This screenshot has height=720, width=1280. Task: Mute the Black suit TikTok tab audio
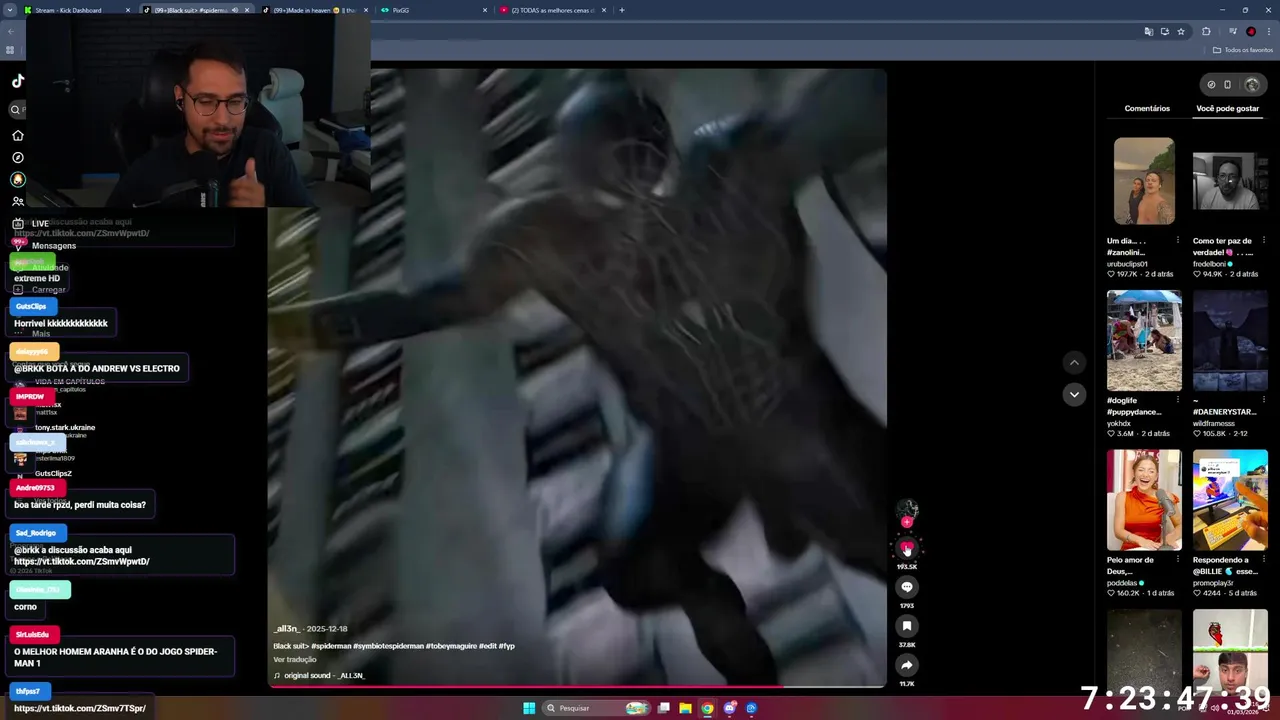235,10
